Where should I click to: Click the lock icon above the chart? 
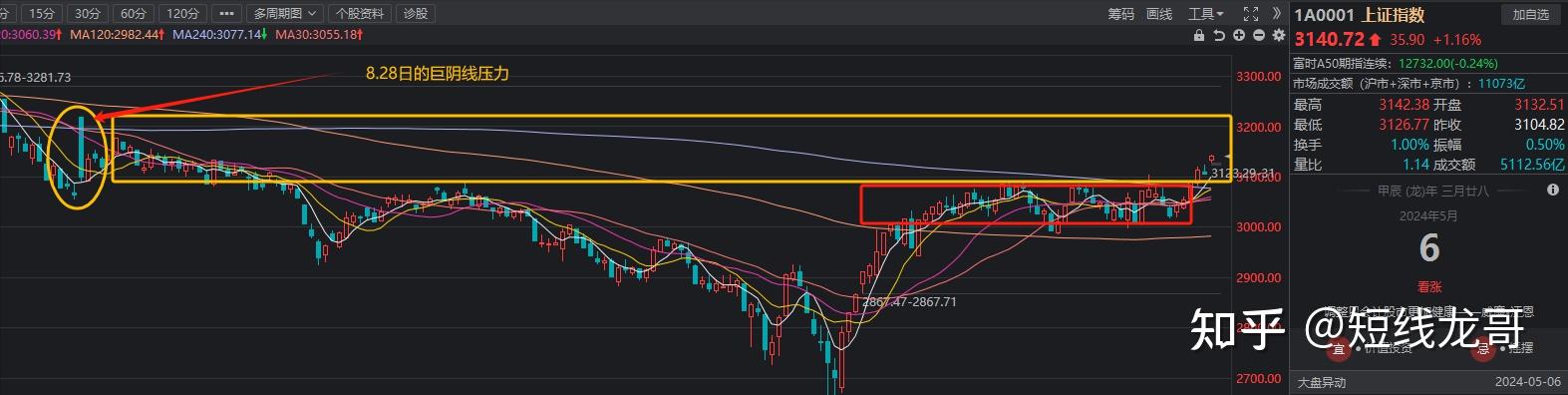point(1199,35)
